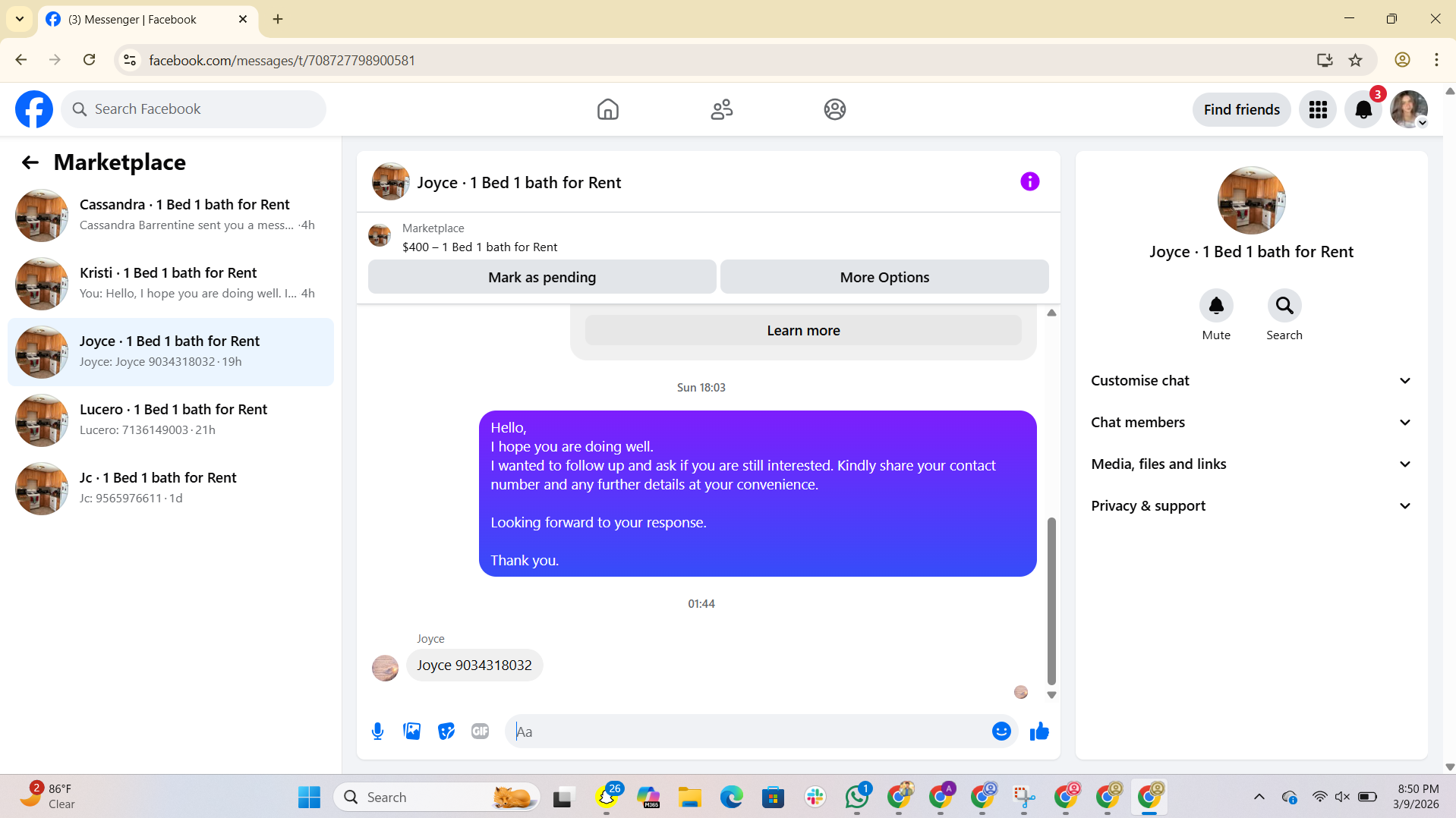Click chat scroll-down arrow
The image size is (1456, 818).
tap(1051, 695)
